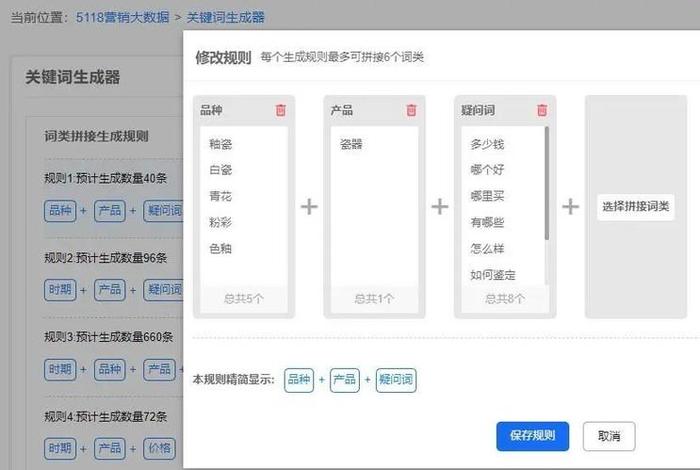Click 规则1:预计生成数量40条 heading

(105, 179)
